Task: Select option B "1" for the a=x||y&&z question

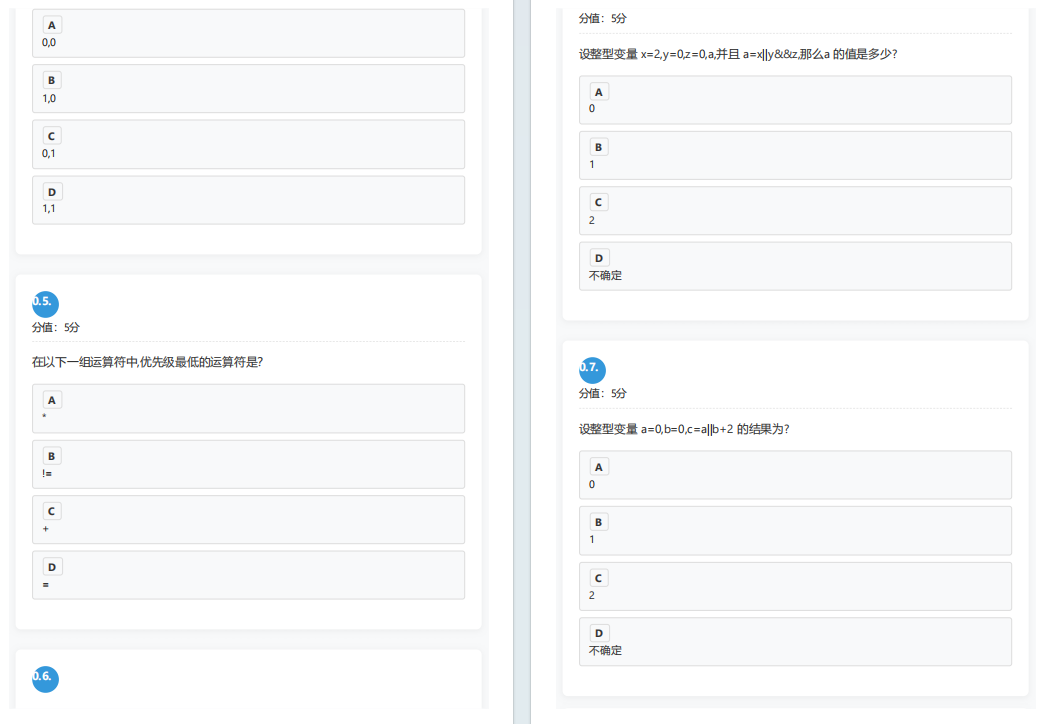Action: coord(795,155)
